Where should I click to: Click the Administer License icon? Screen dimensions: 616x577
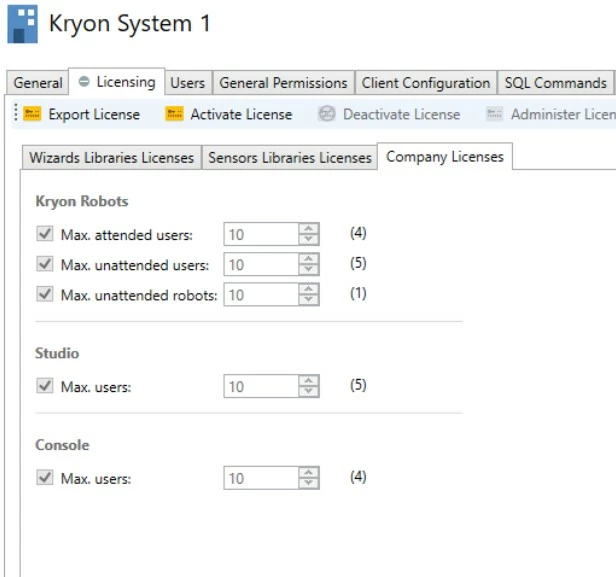[x=494, y=114]
